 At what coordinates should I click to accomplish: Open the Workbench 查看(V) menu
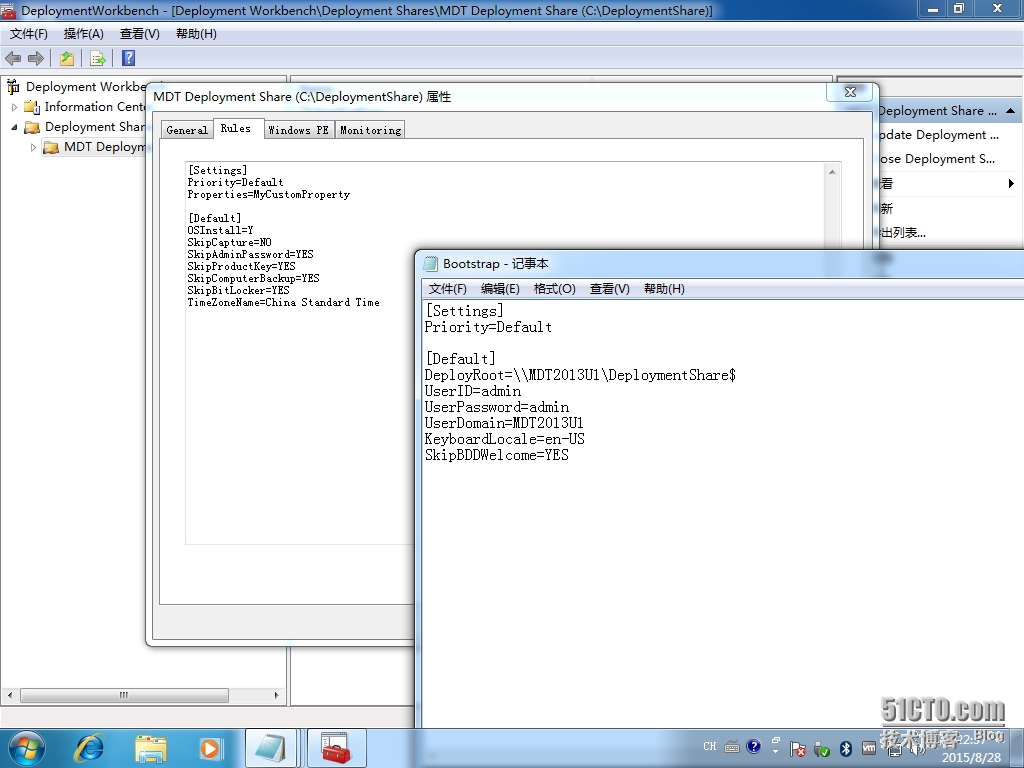140,34
